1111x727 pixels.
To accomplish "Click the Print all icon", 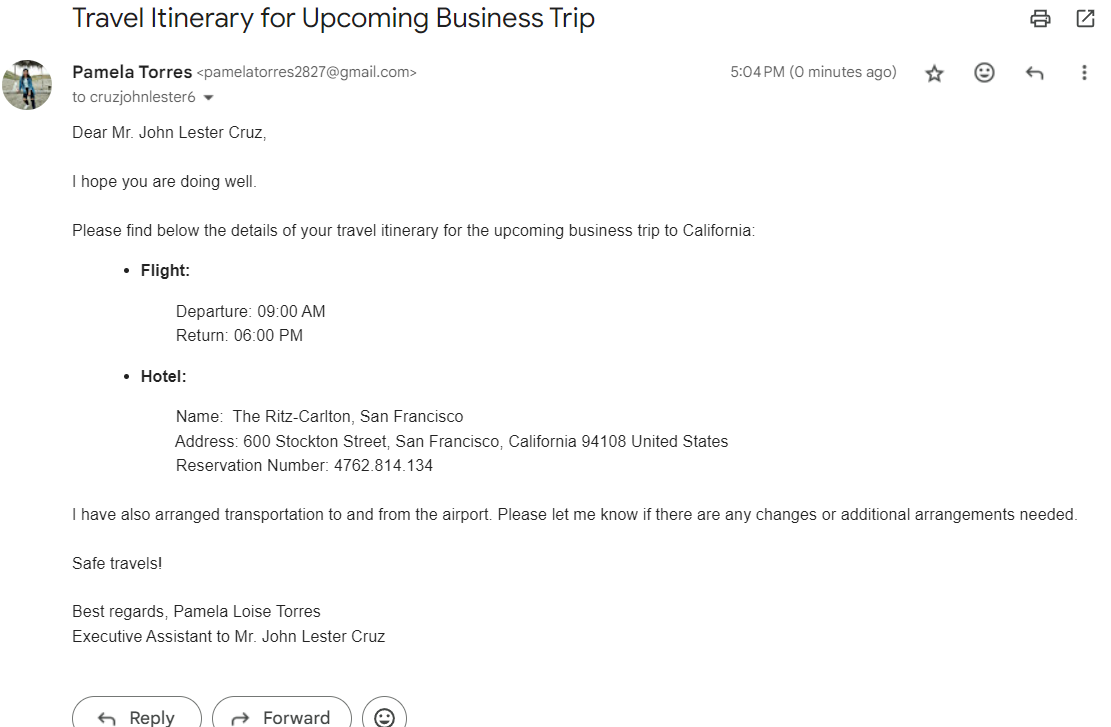I will [x=1041, y=19].
